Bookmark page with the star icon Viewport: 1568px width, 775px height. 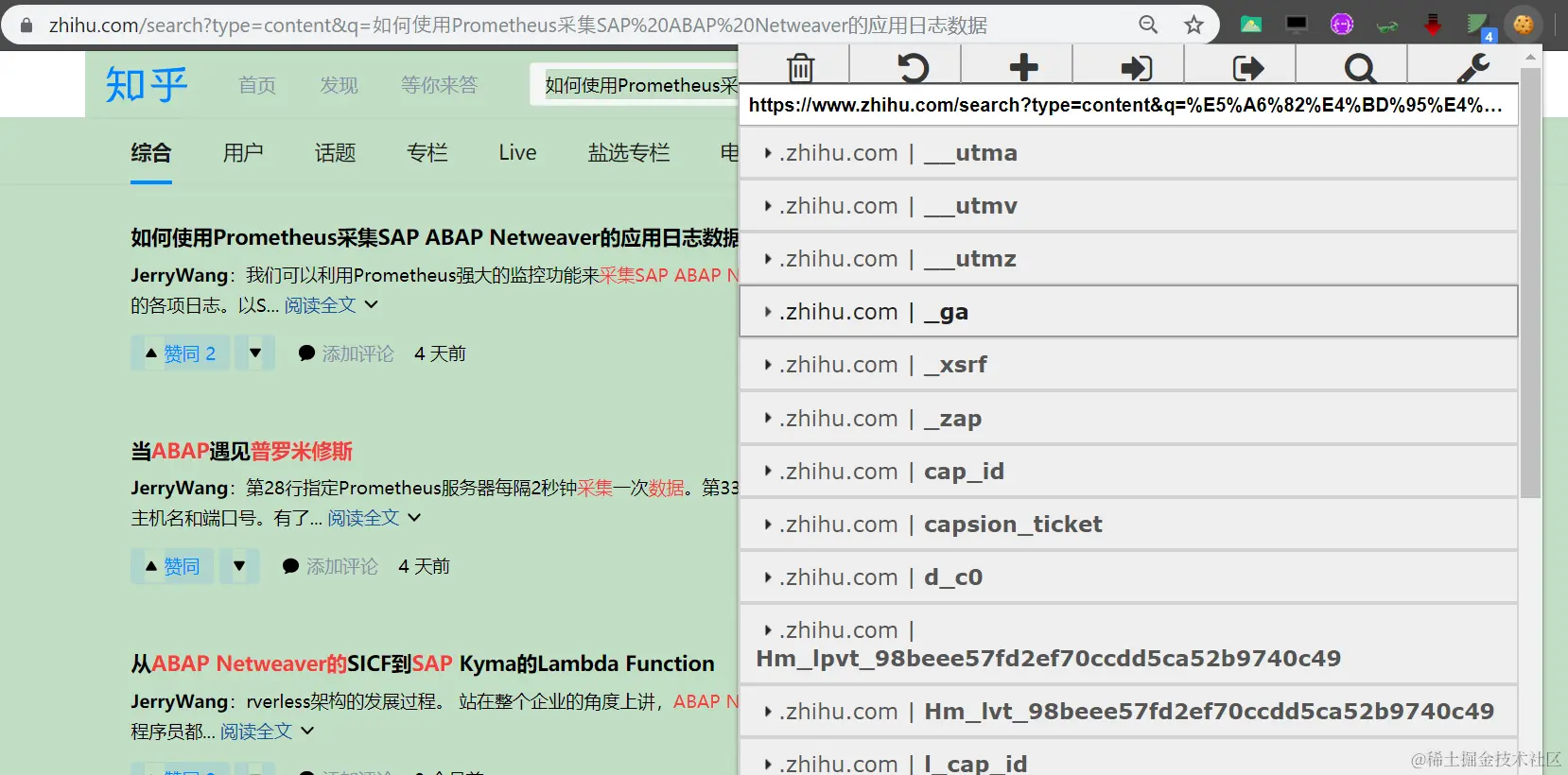click(x=1193, y=25)
